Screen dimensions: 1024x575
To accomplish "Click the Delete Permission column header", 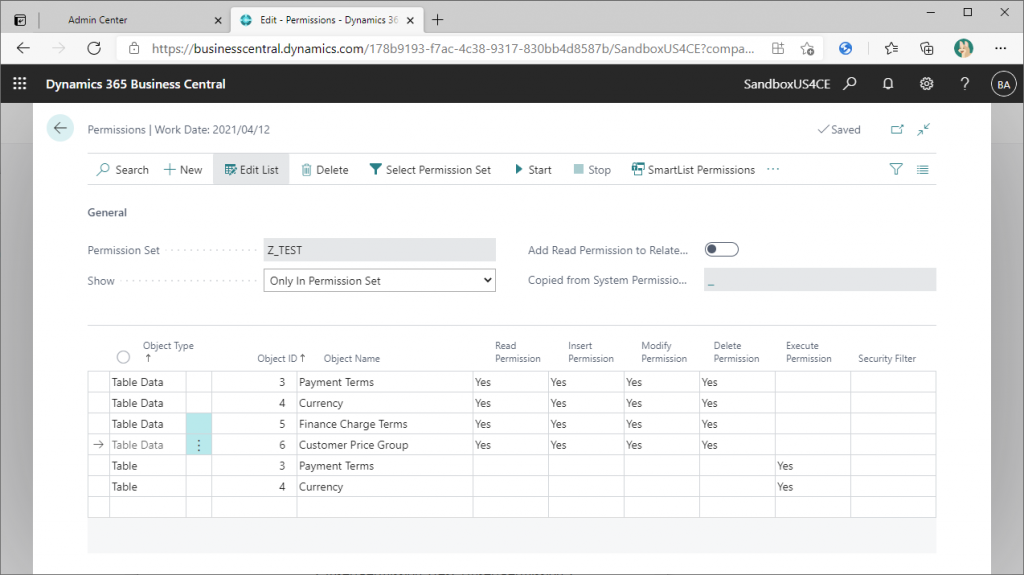I will pyautogui.click(x=736, y=352).
